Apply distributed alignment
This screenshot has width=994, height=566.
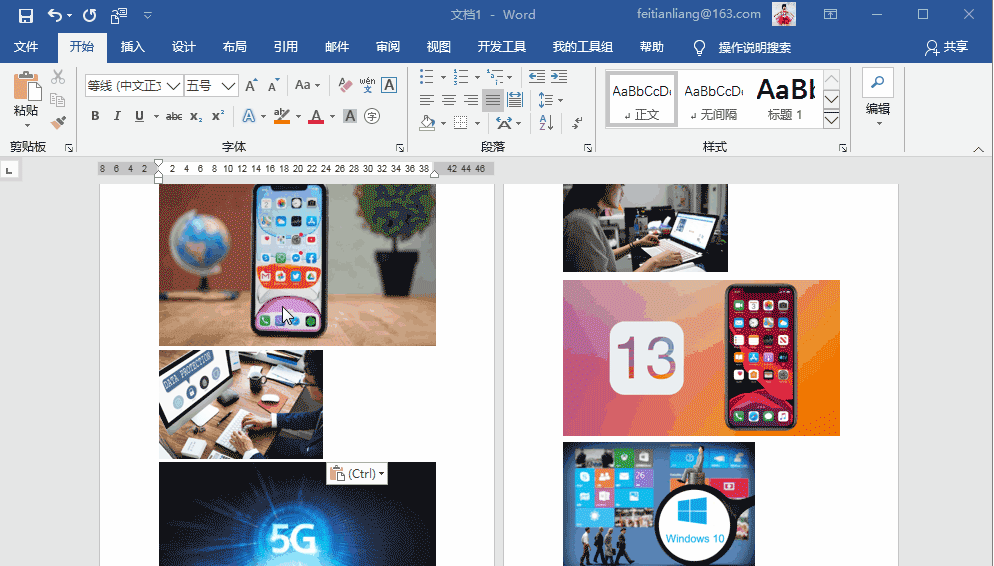point(515,100)
